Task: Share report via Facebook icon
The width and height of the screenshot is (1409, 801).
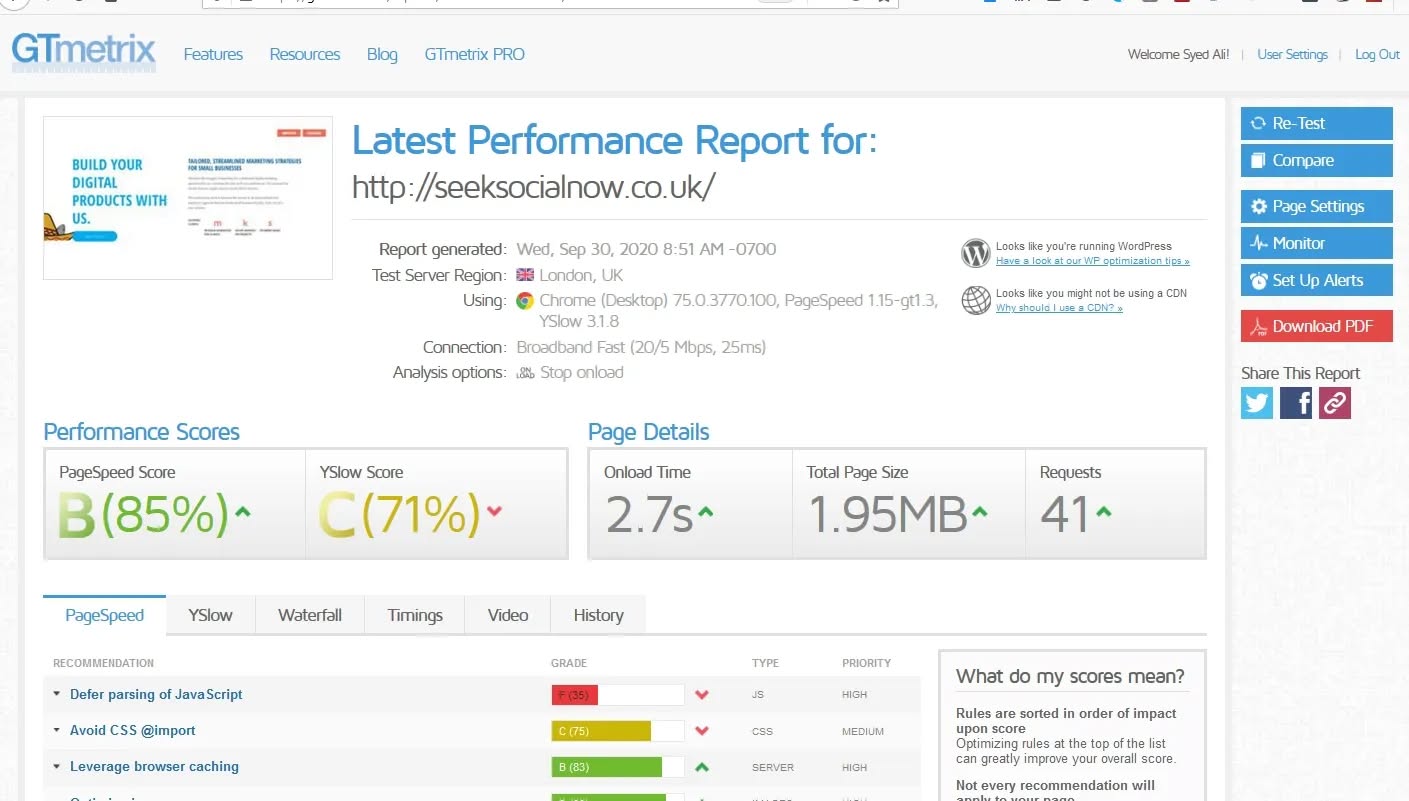Action: coord(1296,403)
